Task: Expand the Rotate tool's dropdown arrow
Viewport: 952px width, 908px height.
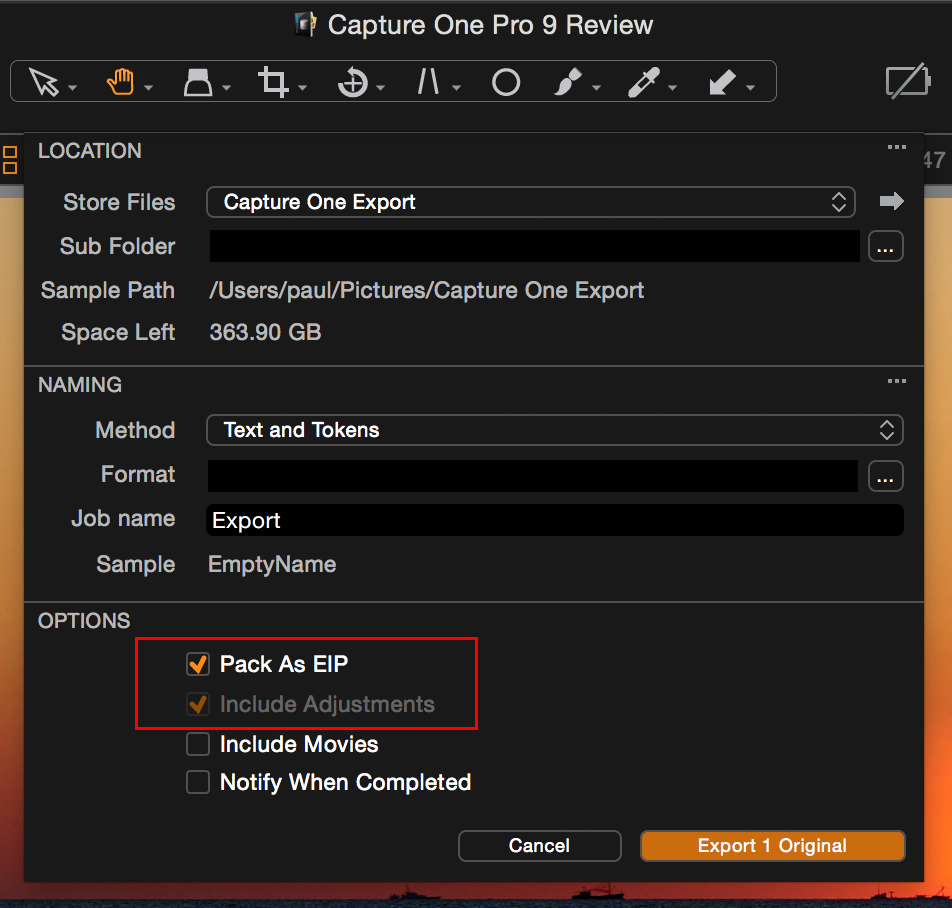Action: (x=381, y=88)
